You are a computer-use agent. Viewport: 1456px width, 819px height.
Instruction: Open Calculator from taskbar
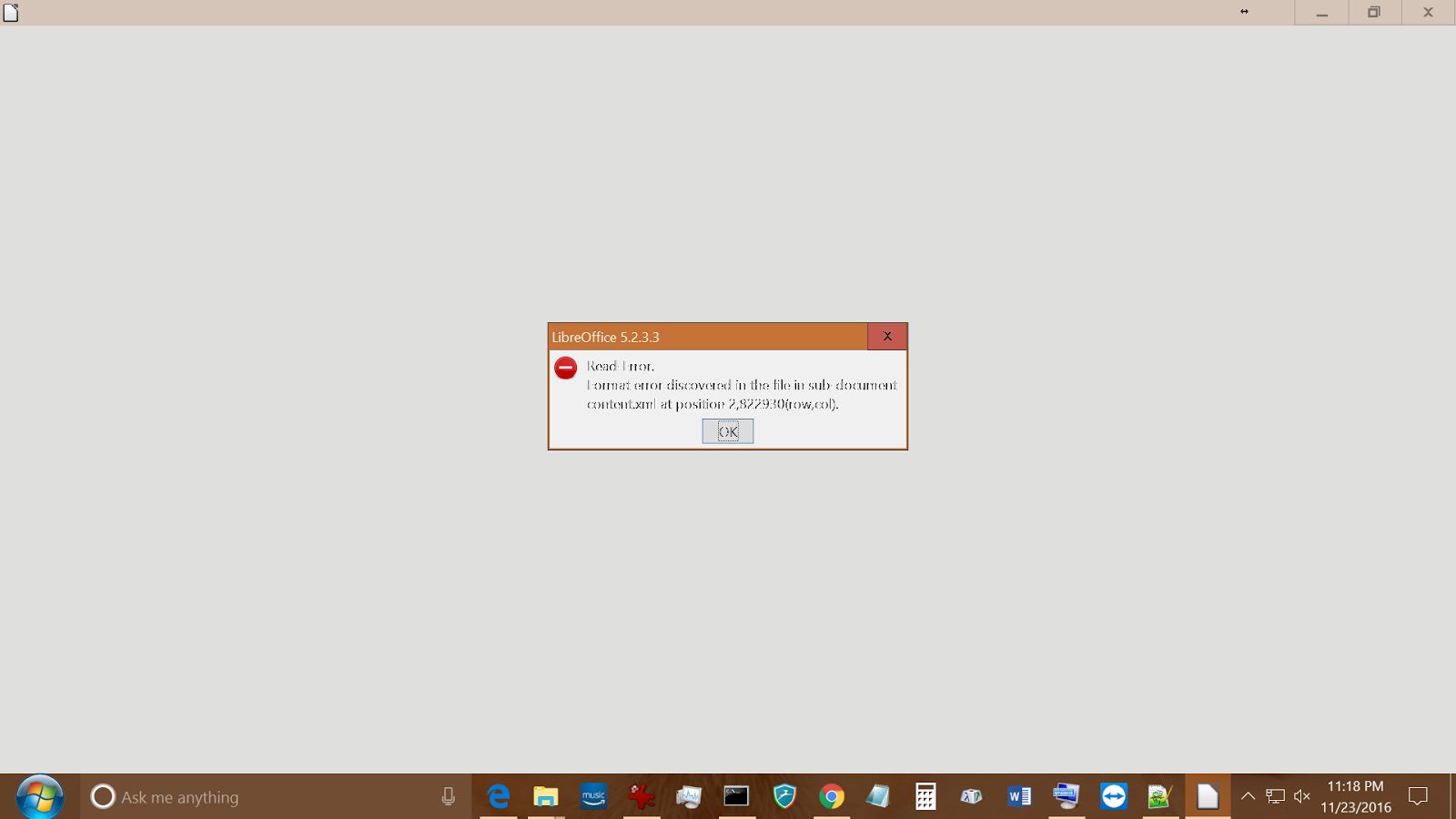tap(925, 797)
